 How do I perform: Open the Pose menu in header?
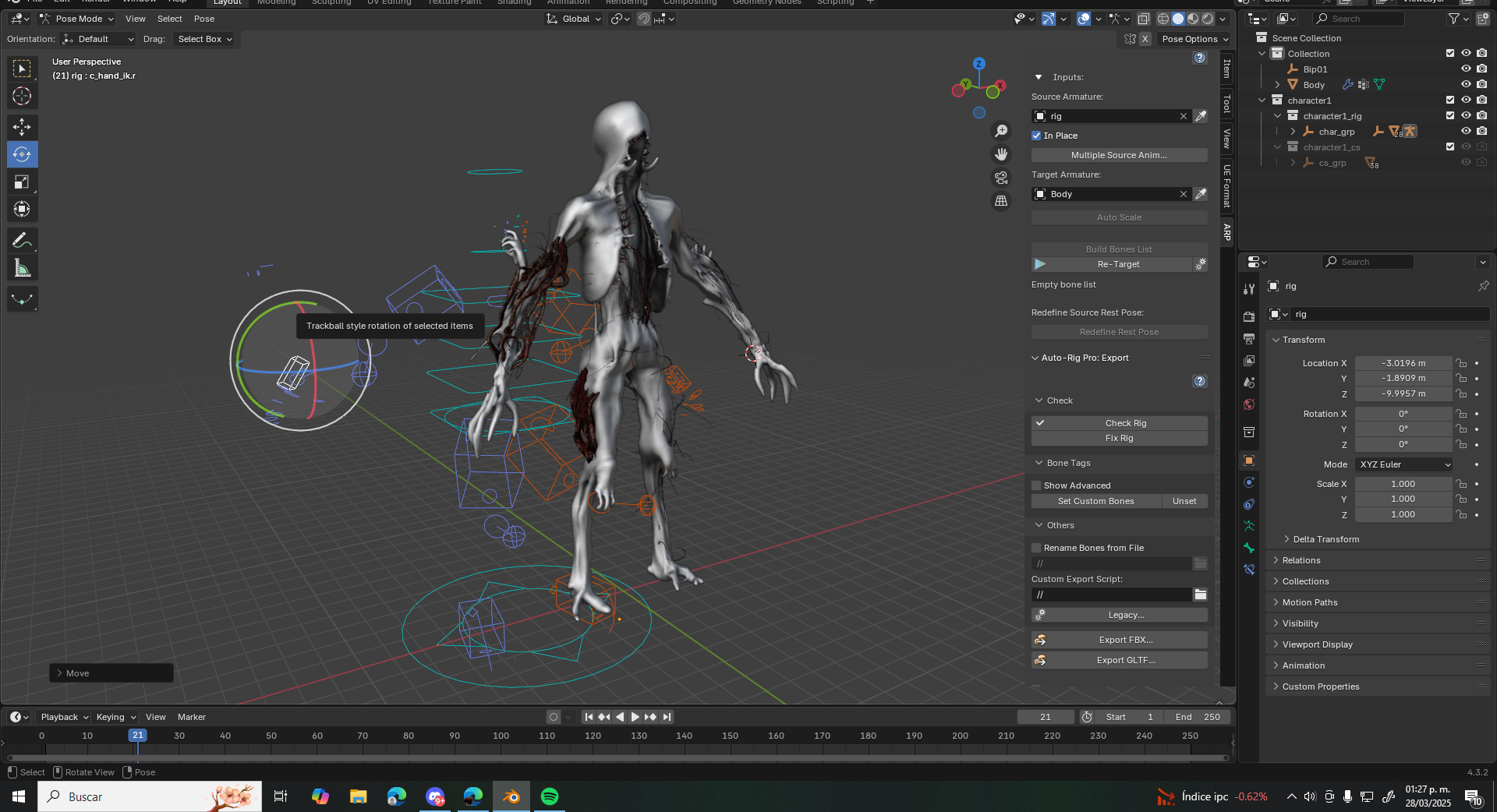pos(204,19)
